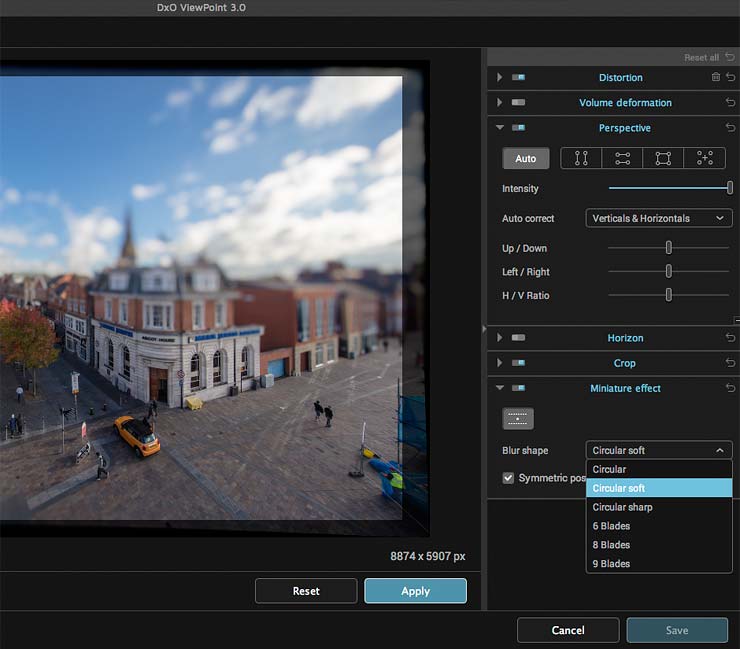Select the force rectangle perspective tool
740x649 pixels.
pos(663,158)
